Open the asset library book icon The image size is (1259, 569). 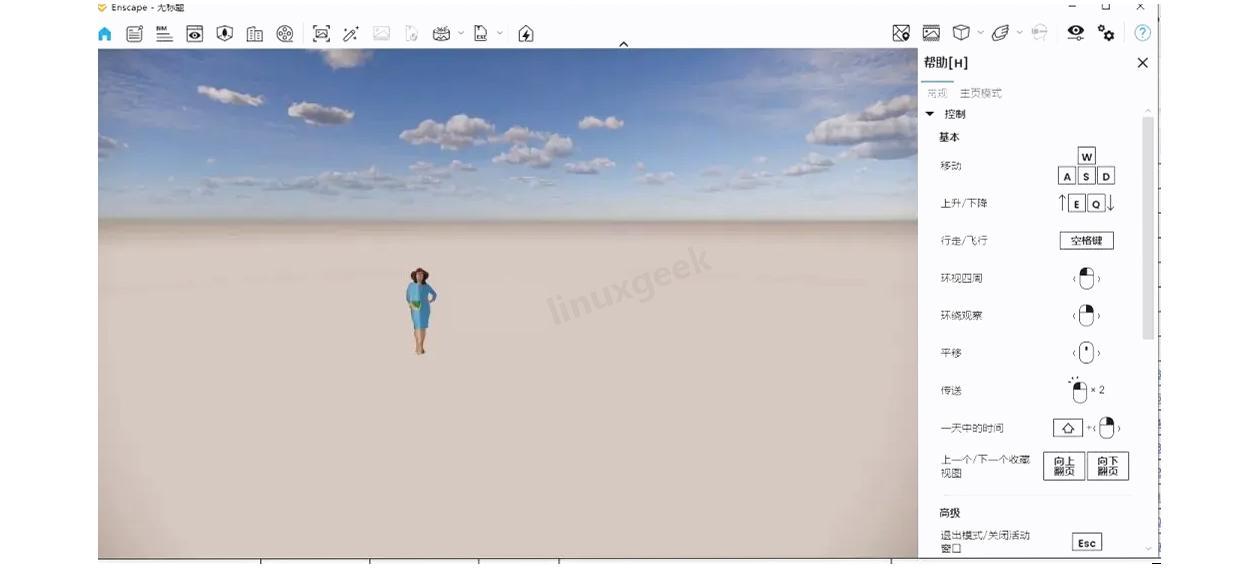[x=255, y=34]
